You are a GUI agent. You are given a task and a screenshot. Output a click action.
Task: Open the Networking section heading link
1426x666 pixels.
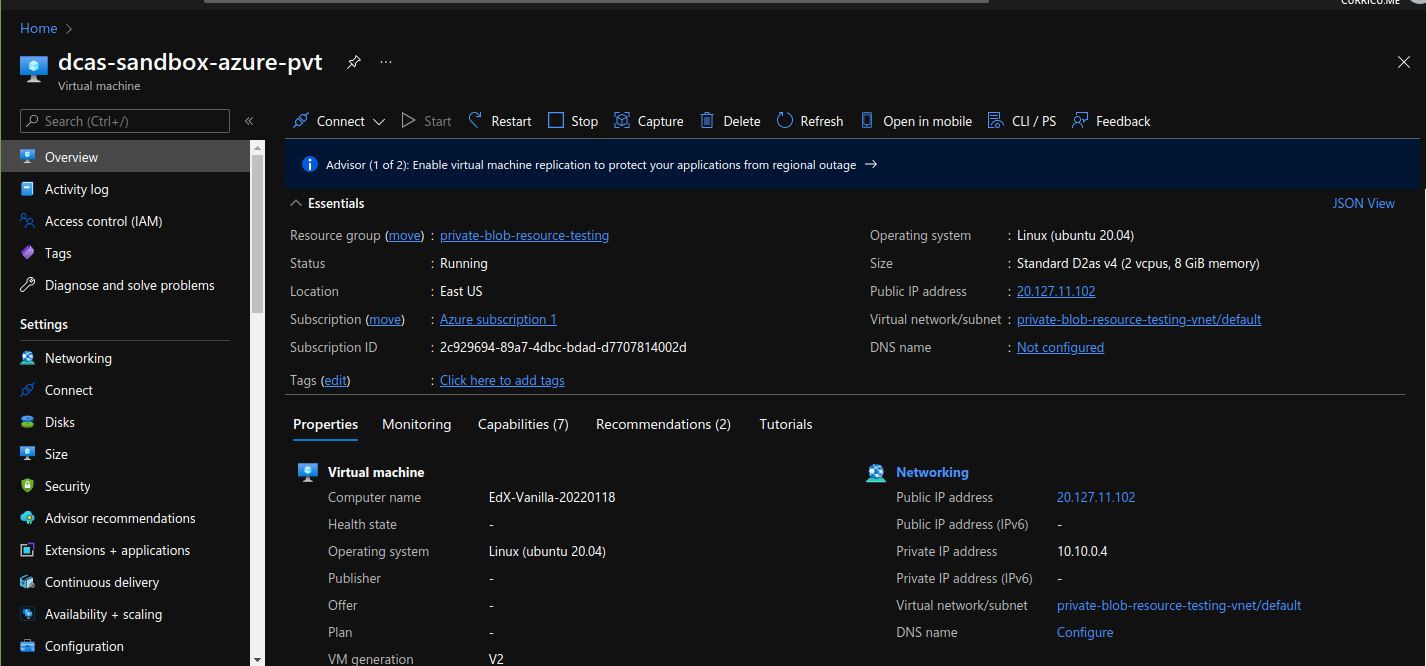point(932,472)
